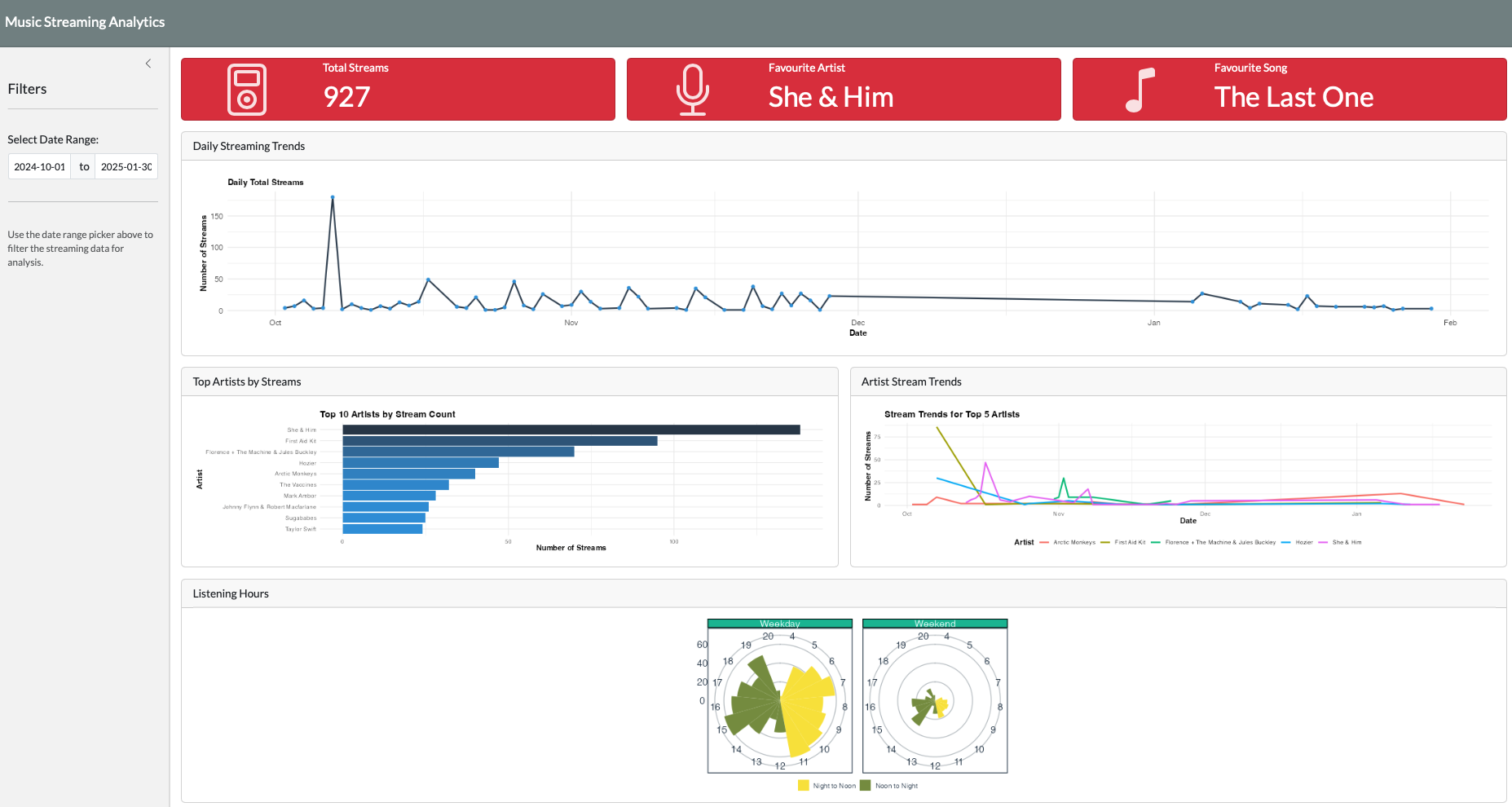
Task: Open the end date field showing 2025-01-30
Action: coord(126,166)
